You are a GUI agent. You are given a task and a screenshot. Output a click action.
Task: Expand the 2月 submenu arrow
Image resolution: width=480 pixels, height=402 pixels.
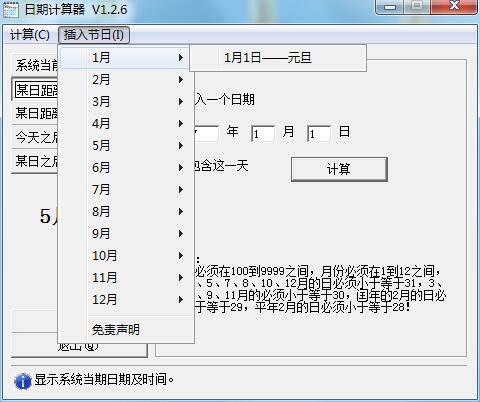click(181, 80)
